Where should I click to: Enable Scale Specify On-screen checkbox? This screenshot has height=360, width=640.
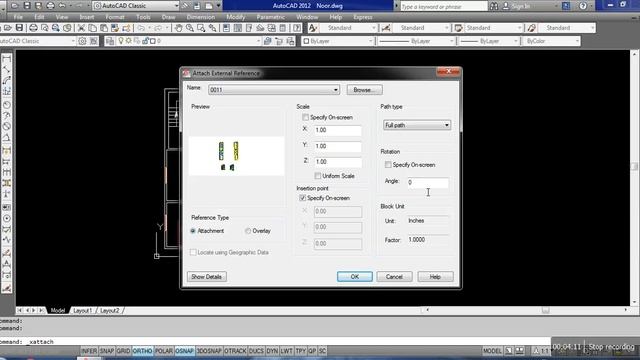pyautogui.click(x=305, y=117)
